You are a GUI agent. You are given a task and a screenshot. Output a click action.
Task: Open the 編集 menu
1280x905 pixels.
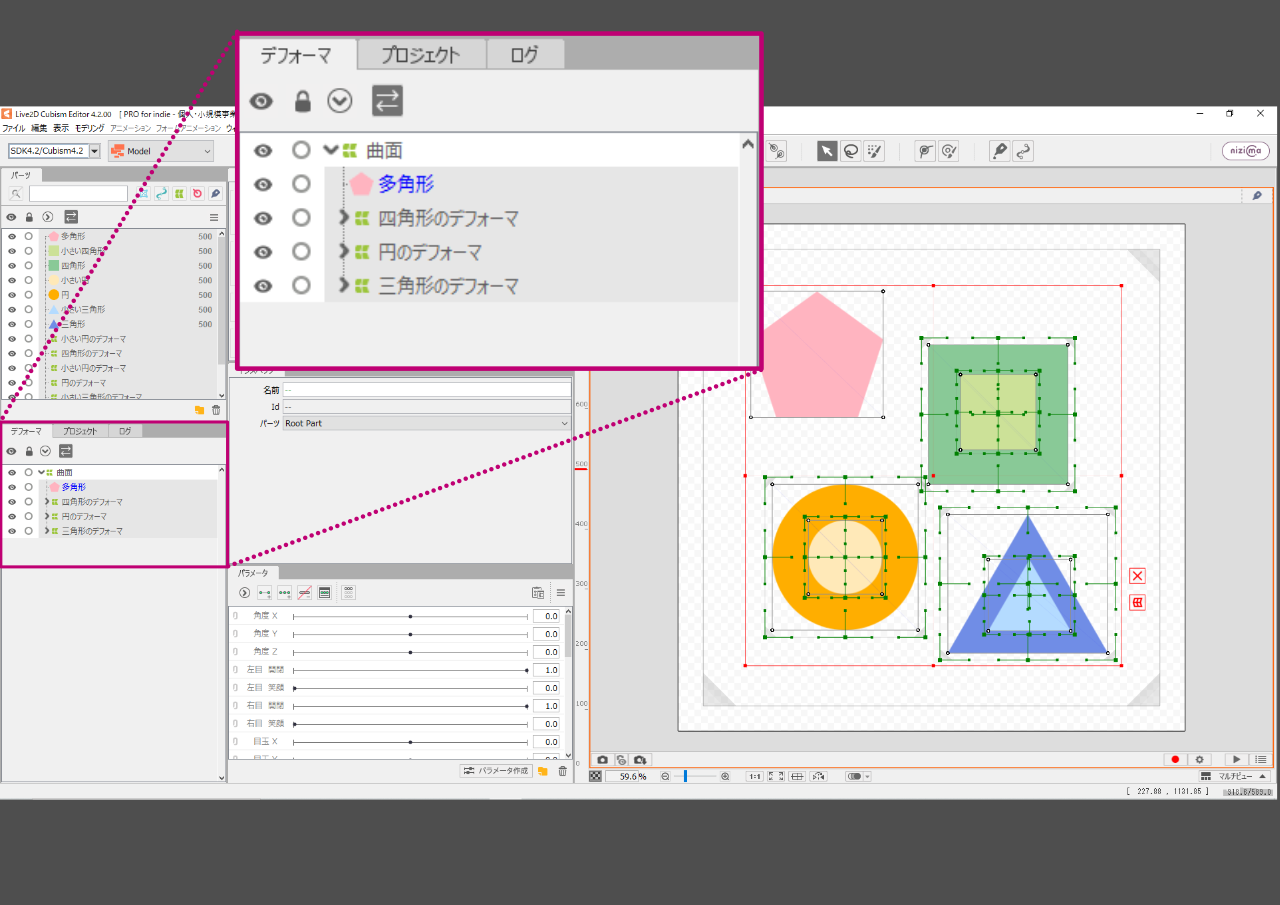coord(39,128)
